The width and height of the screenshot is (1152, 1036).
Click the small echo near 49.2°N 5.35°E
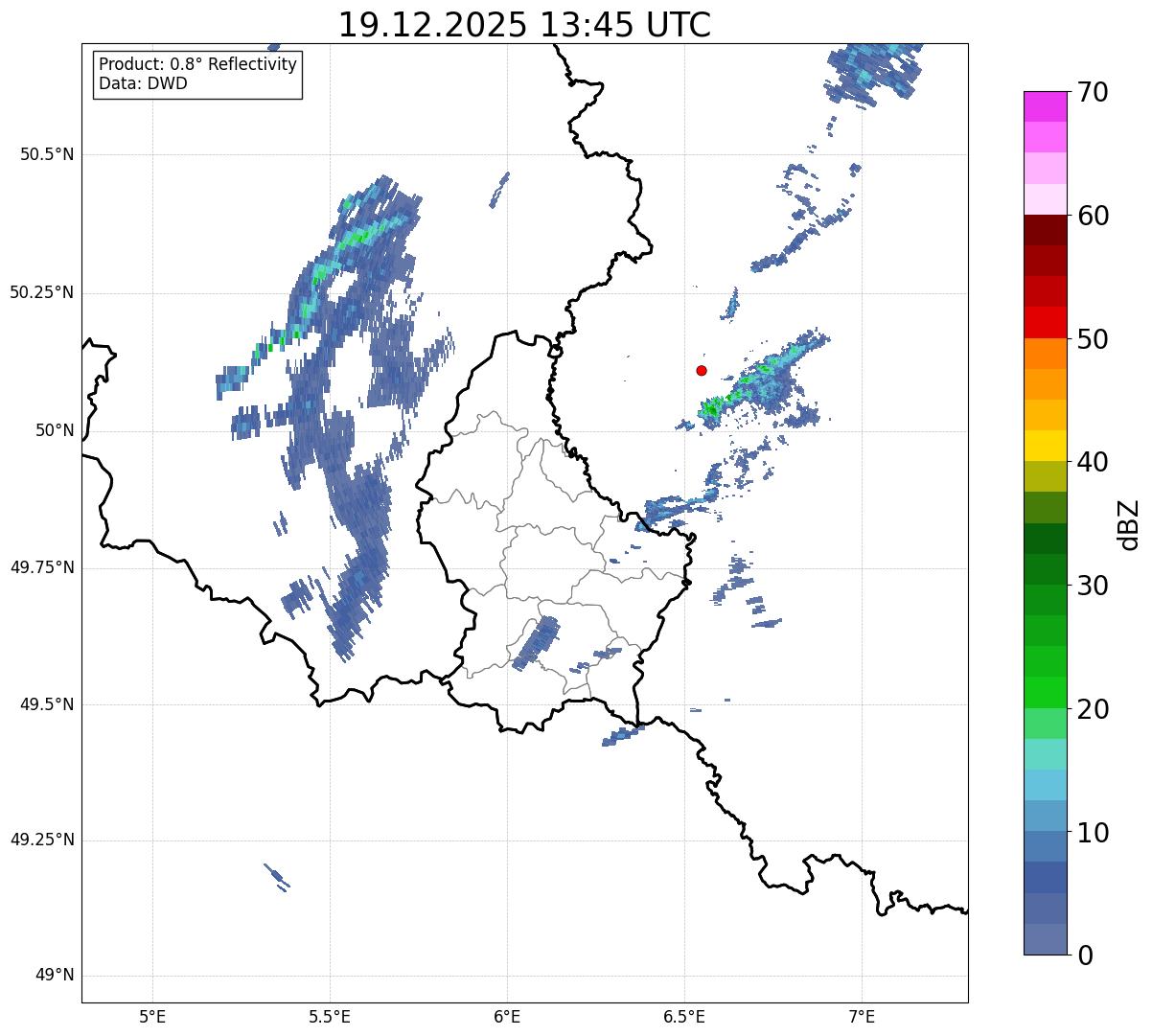pyautogui.click(x=276, y=877)
